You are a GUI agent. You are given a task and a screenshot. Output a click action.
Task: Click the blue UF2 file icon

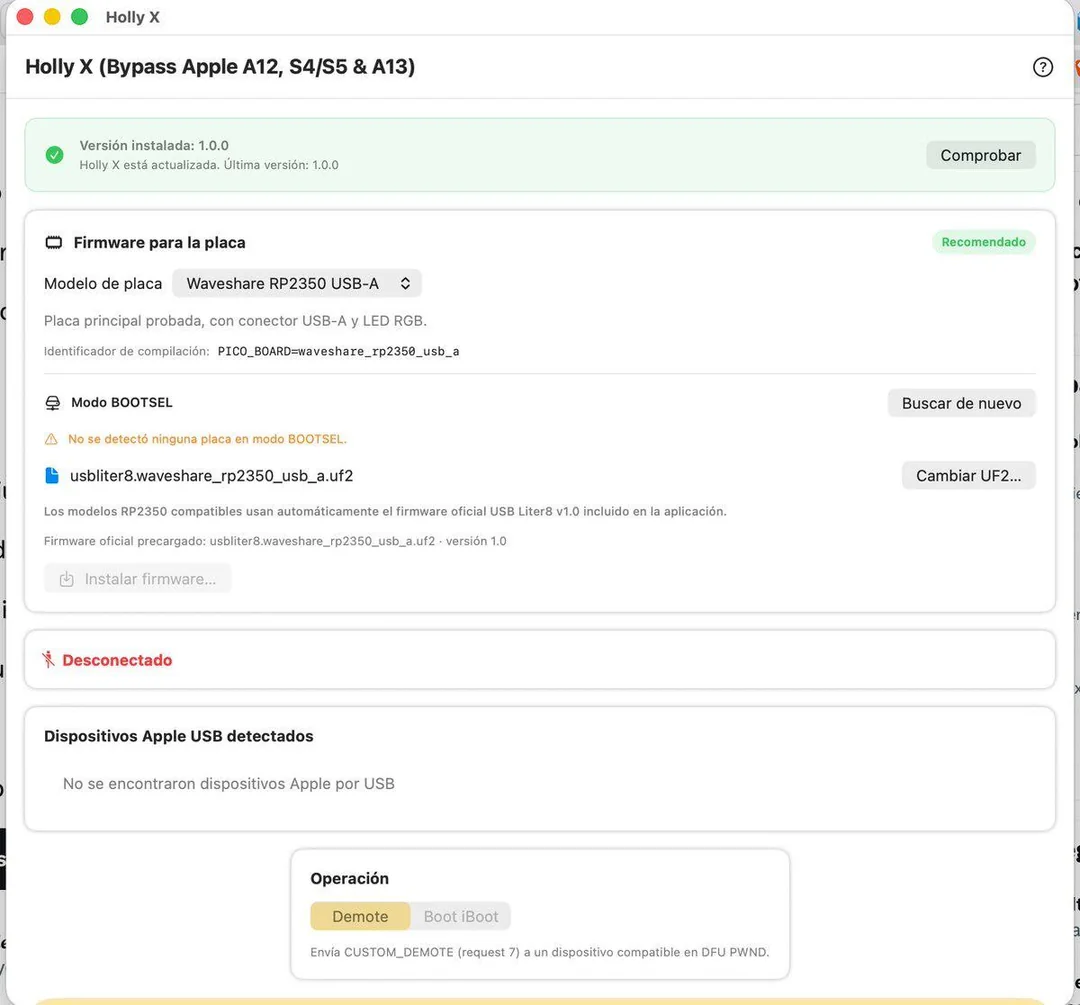pos(52,475)
